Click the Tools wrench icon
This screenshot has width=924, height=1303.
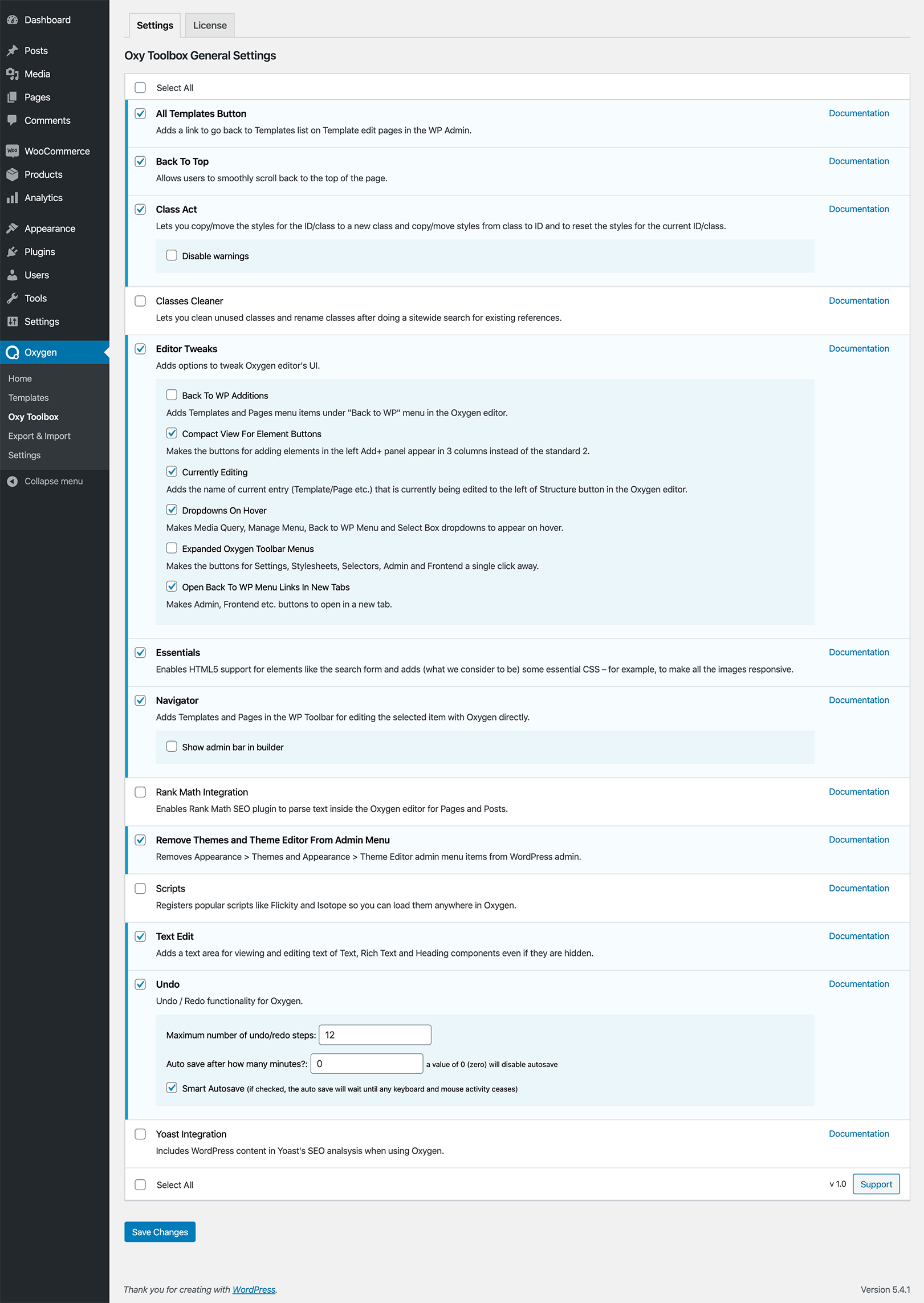[x=13, y=298]
